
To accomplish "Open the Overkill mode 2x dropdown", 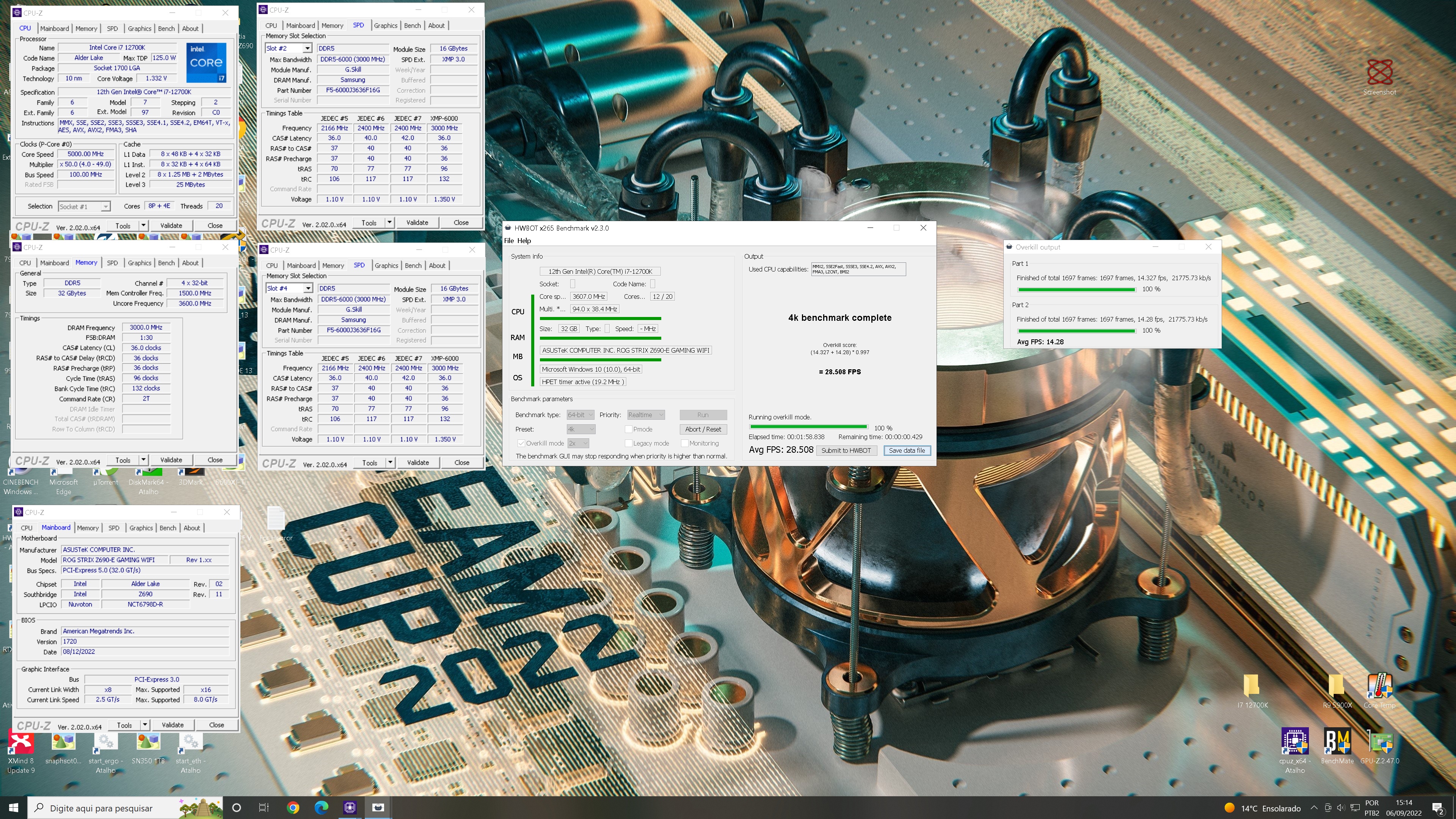I will [578, 443].
